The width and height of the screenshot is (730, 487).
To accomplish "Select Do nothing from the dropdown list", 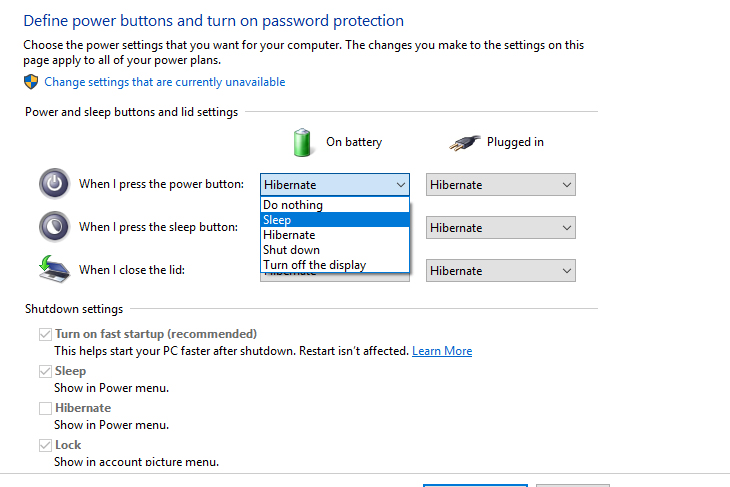I will pos(293,205).
